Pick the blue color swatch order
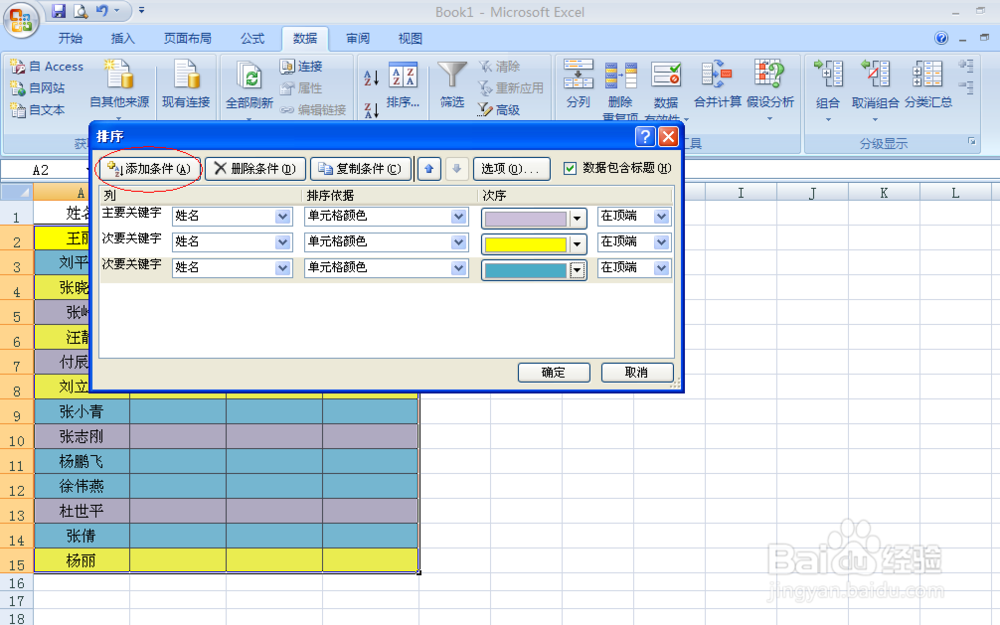Viewport: 1000px width, 625px height. [x=534, y=270]
